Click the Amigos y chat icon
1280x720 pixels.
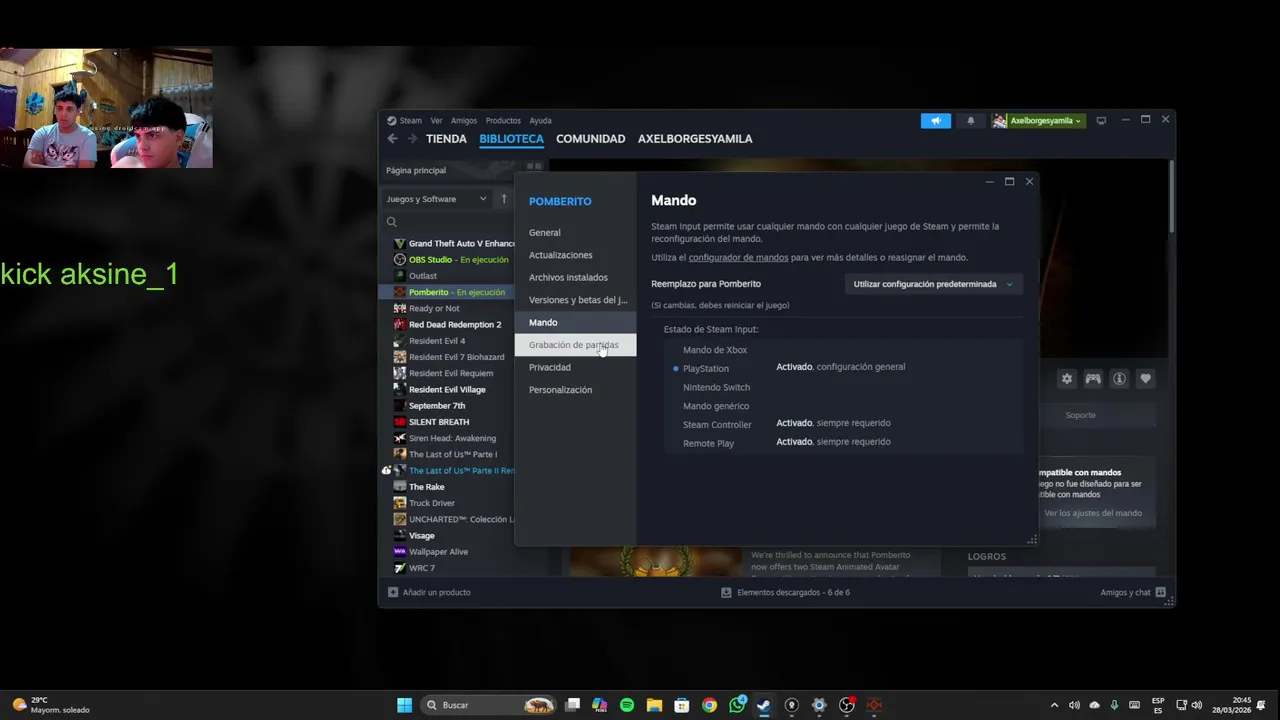point(1160,592)
